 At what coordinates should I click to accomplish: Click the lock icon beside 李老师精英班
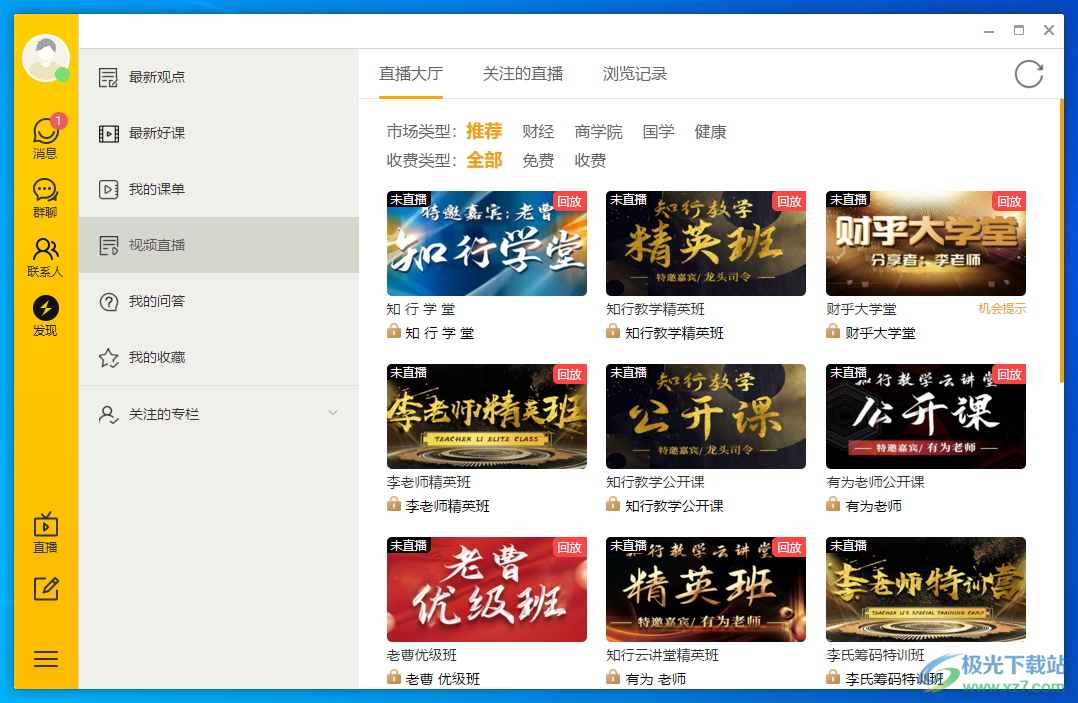coord(393,505)
